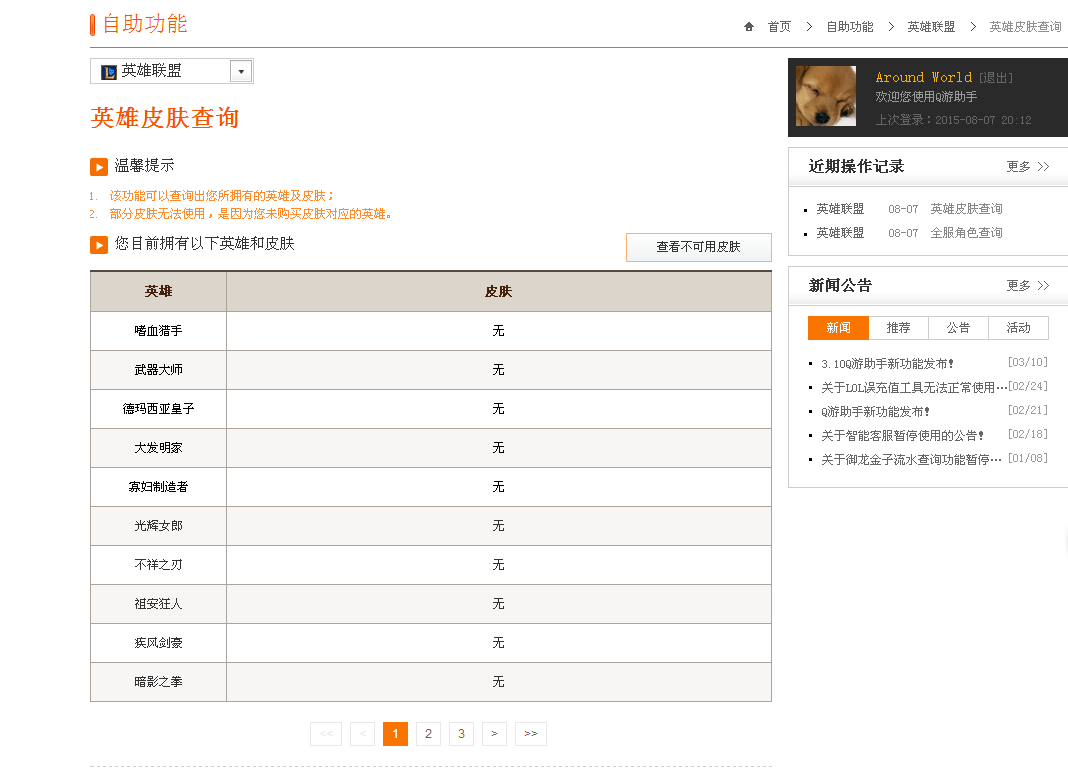Select the 不祥之刃 hero cell

(x=158, y=565)
